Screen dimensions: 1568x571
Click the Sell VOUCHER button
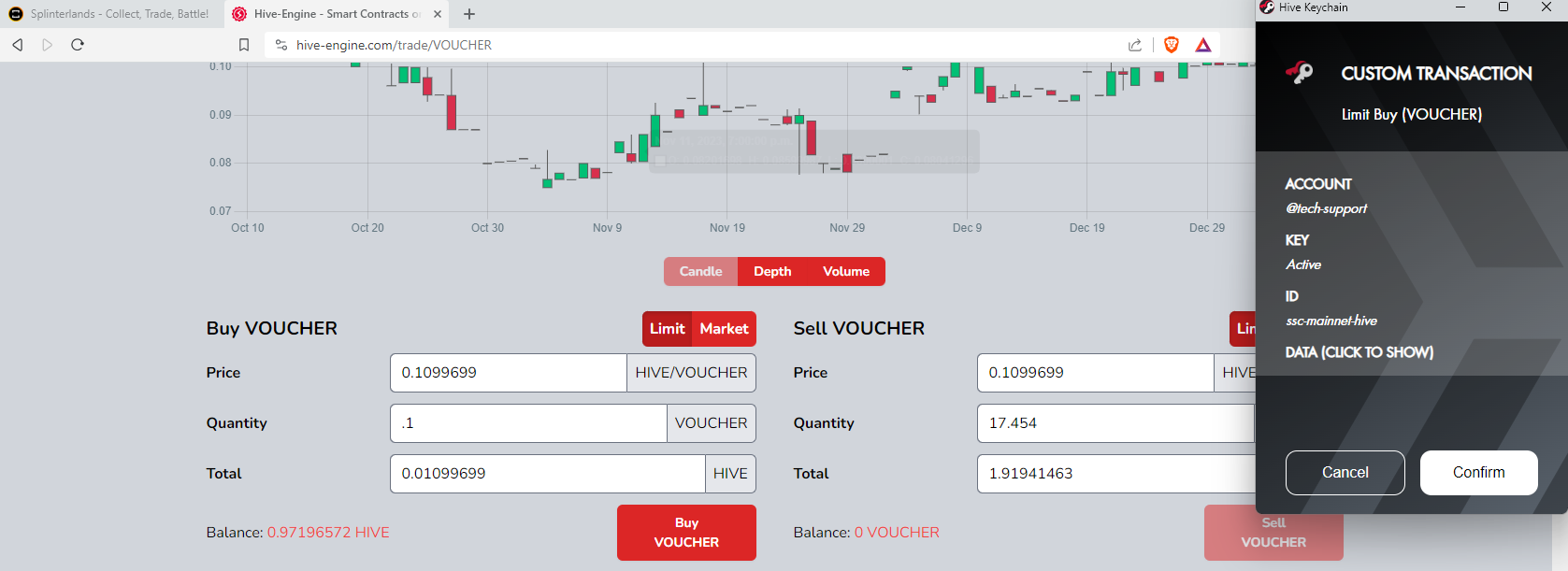(1273, 533)
